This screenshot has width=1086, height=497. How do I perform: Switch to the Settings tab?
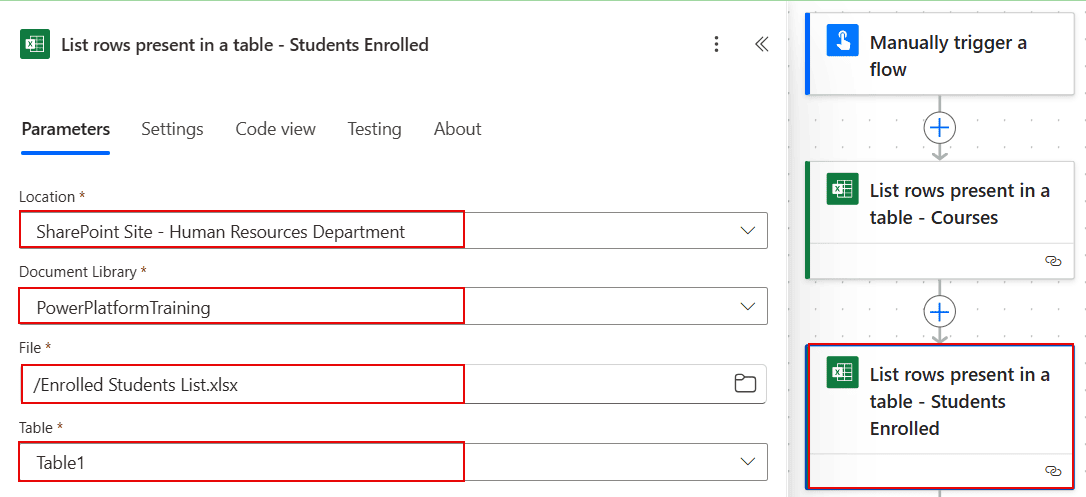tap(172, 129)
